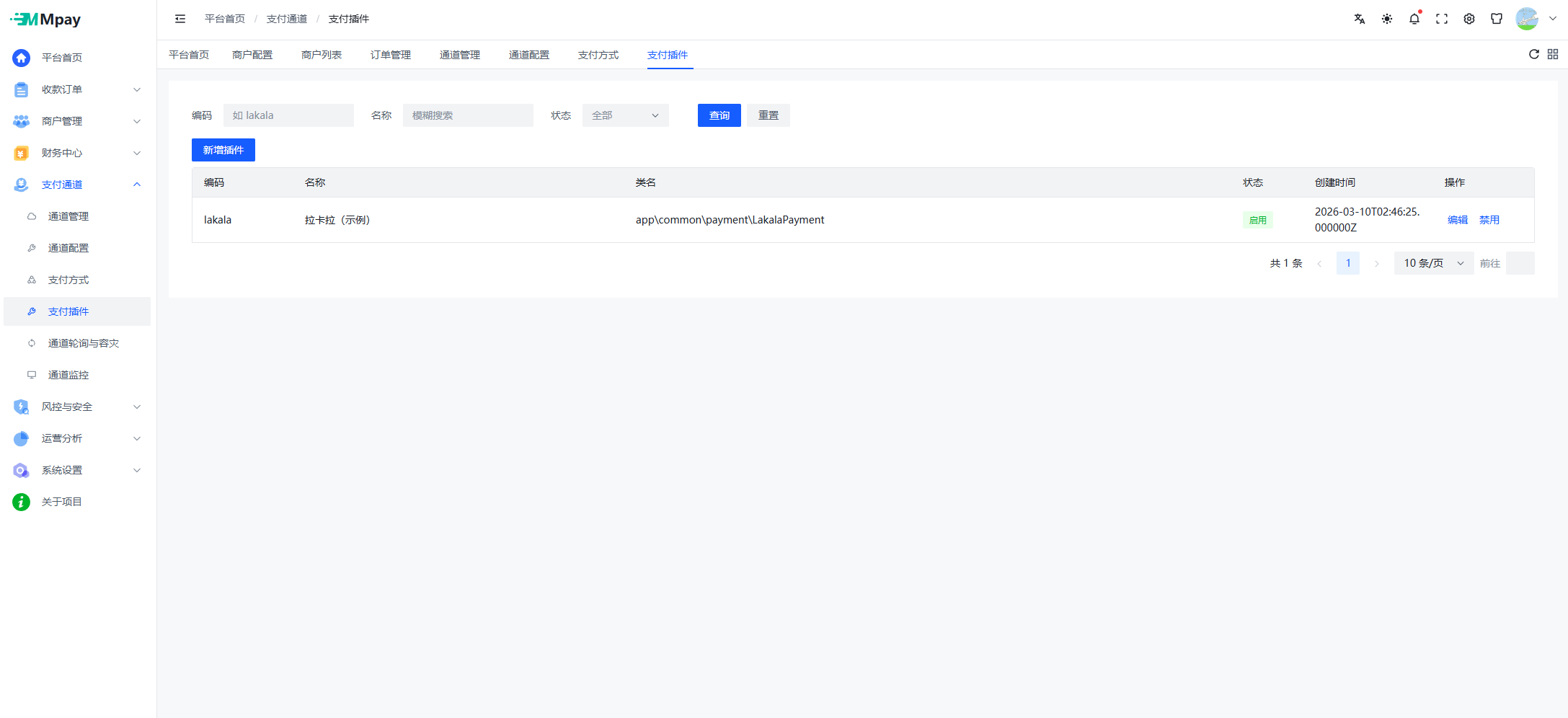Open the settings gear icon in header
Screen dimensions: 1568x718
coord(1469,19)
